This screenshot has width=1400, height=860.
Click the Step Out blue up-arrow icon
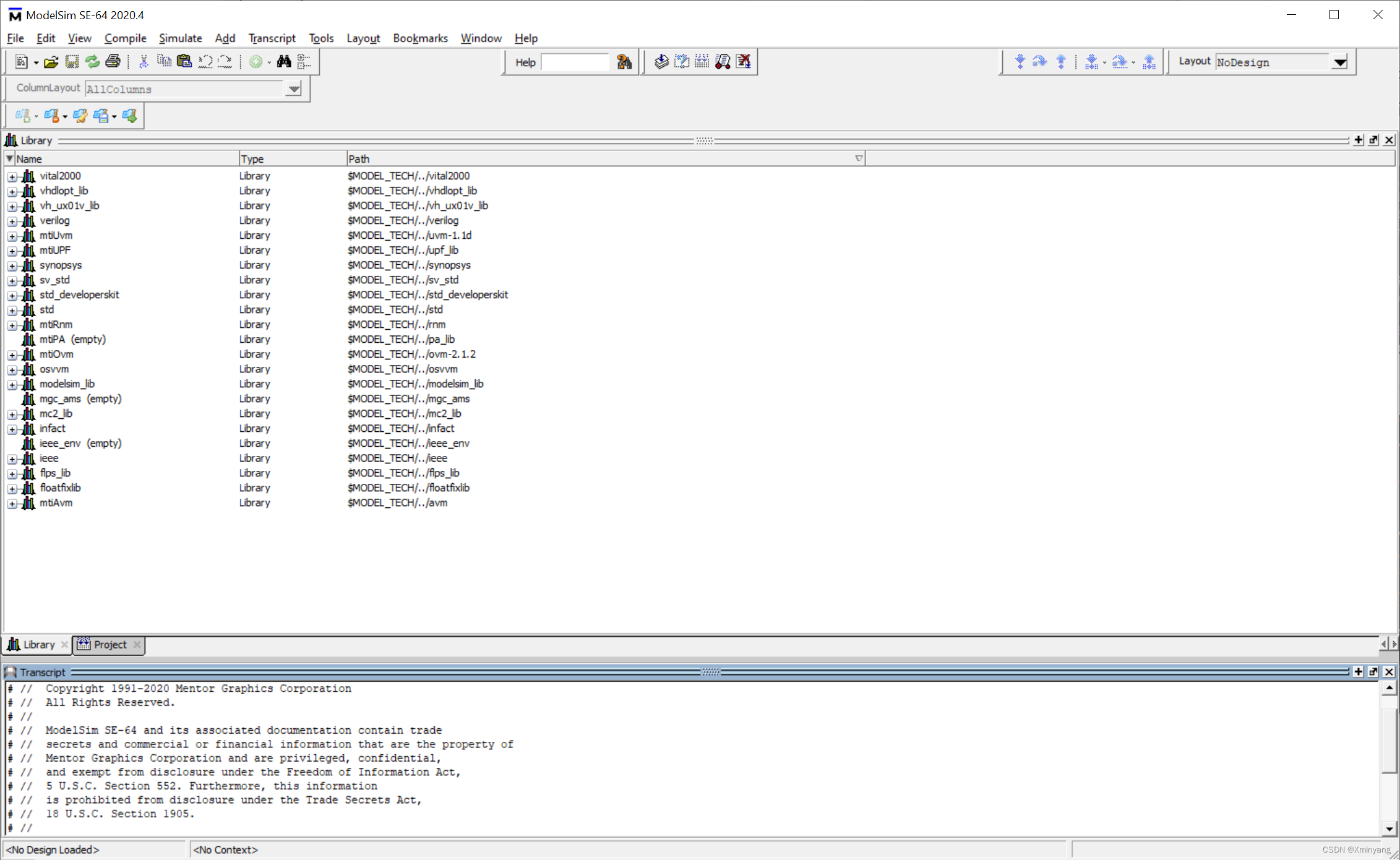point(1061,62)
